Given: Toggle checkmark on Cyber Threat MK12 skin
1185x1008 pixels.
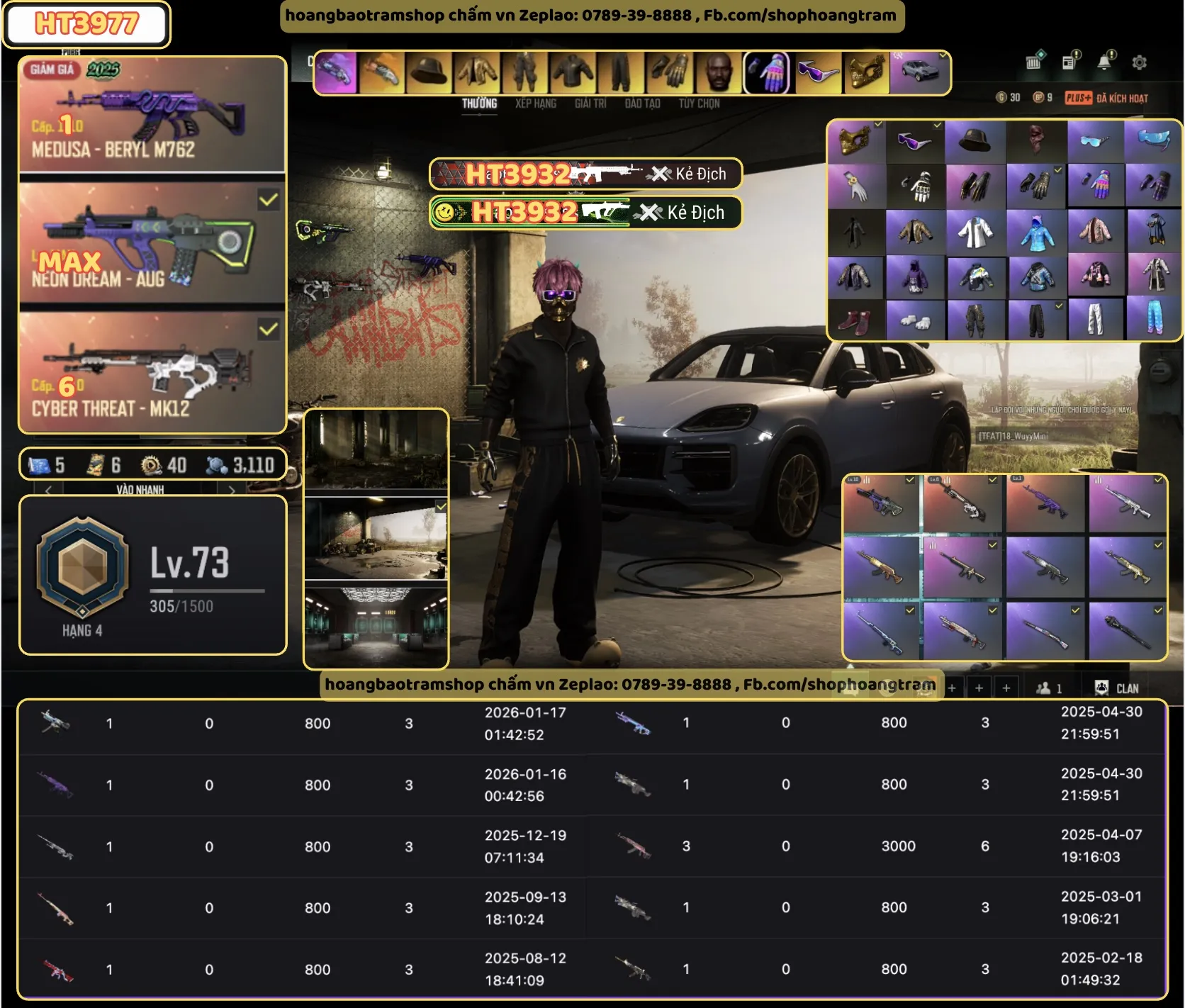Looking at the screenshot, I should pos(268,330).
